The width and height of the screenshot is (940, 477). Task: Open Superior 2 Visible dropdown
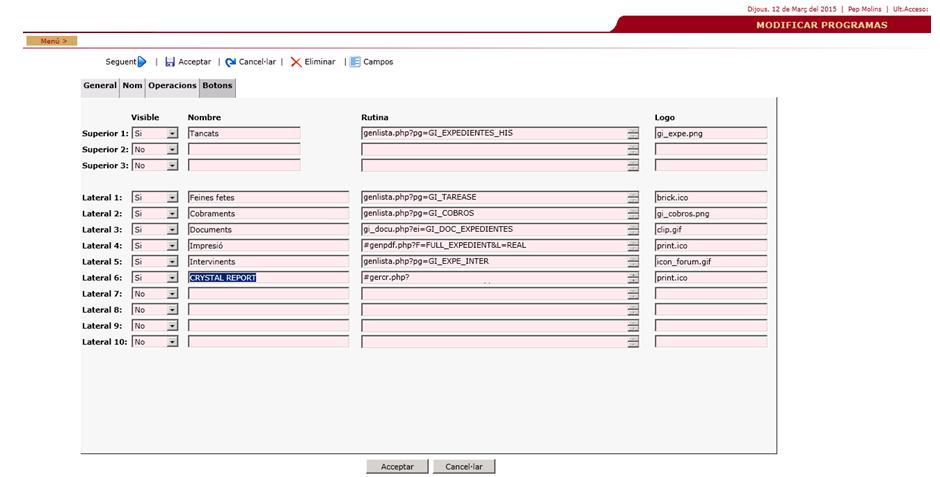tap(155, 150)
